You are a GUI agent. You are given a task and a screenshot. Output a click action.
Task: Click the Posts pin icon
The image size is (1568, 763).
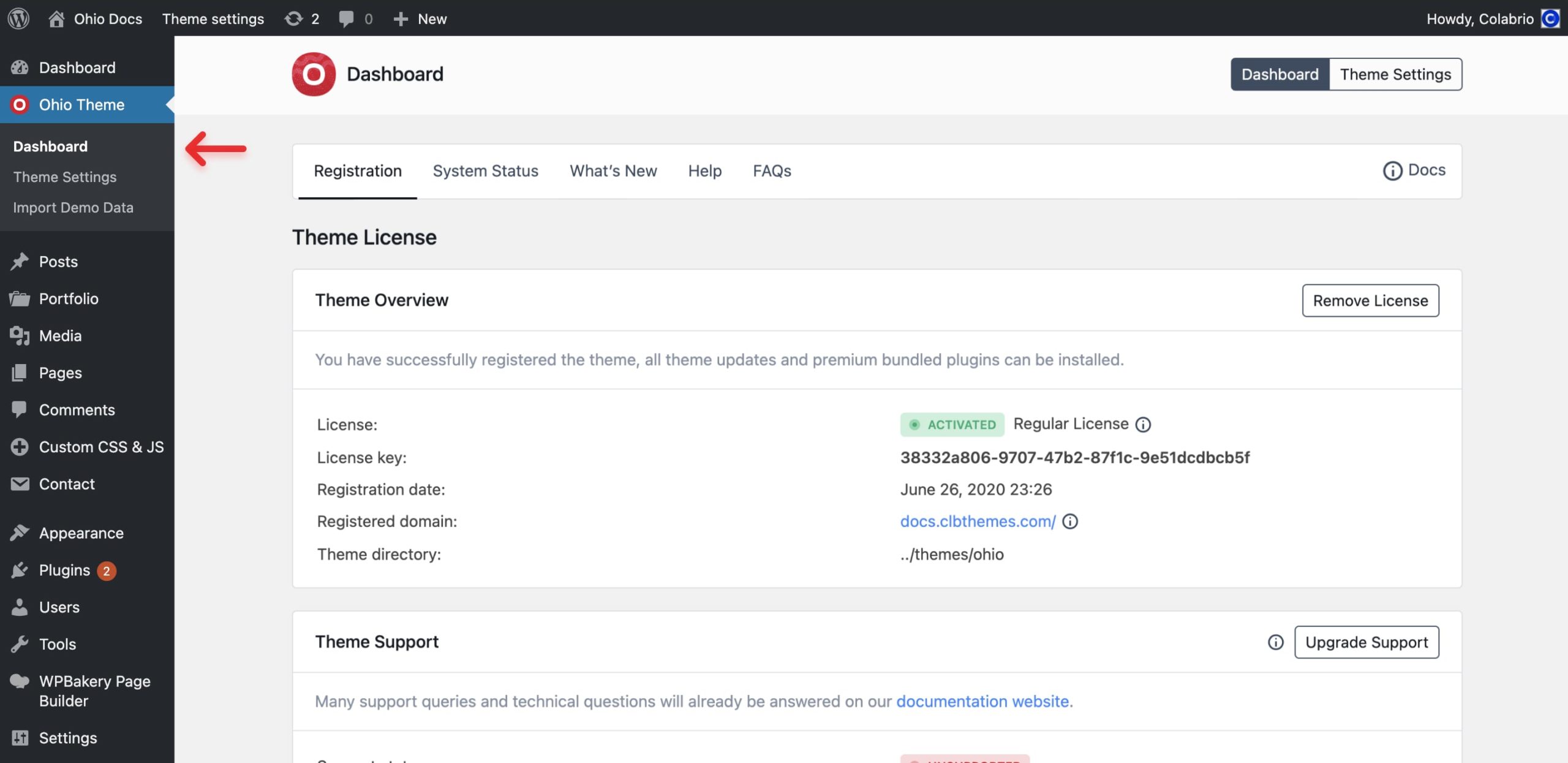(x=20, y=262)
